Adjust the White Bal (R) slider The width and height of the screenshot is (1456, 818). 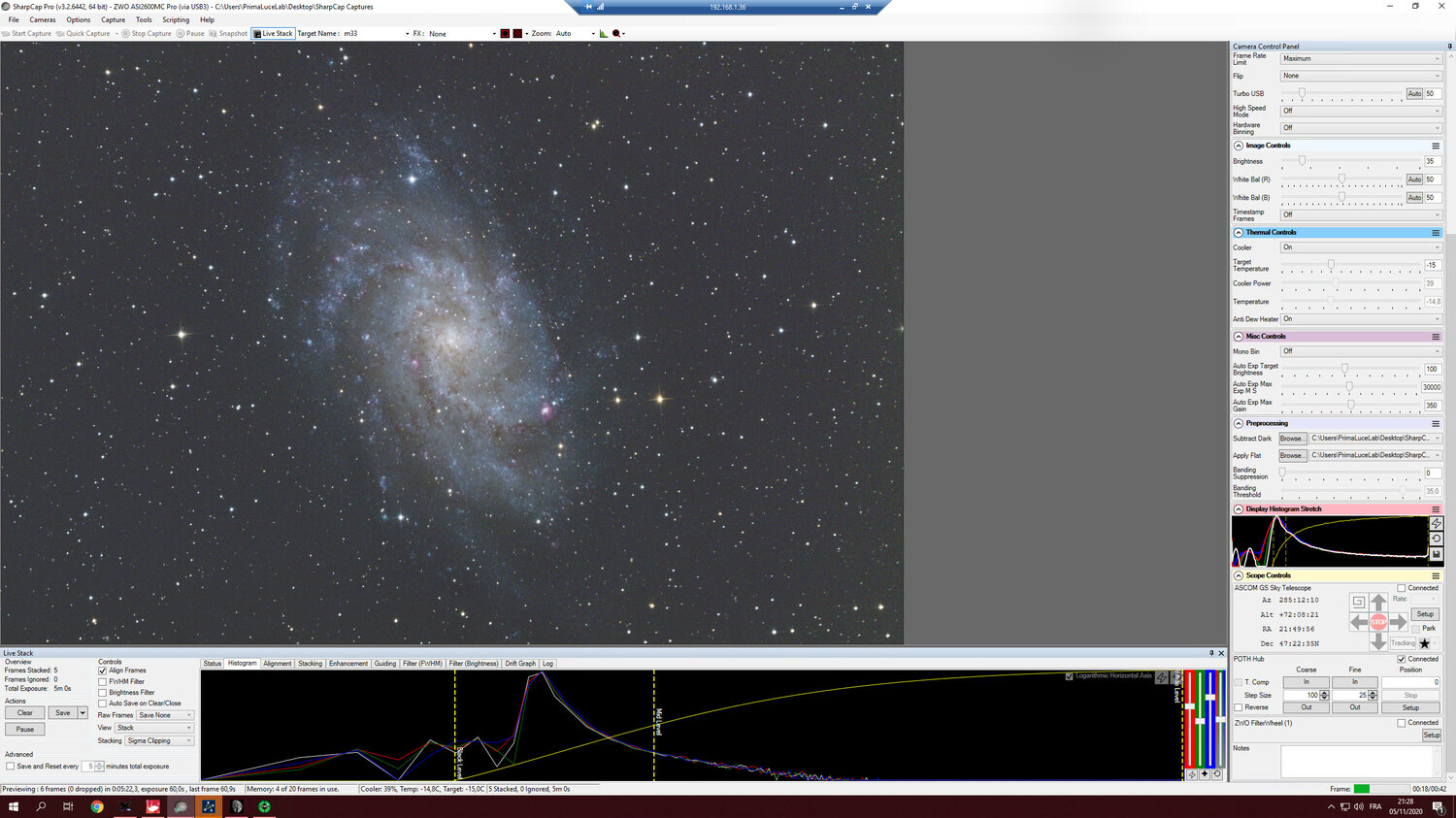coord(1342,180)
